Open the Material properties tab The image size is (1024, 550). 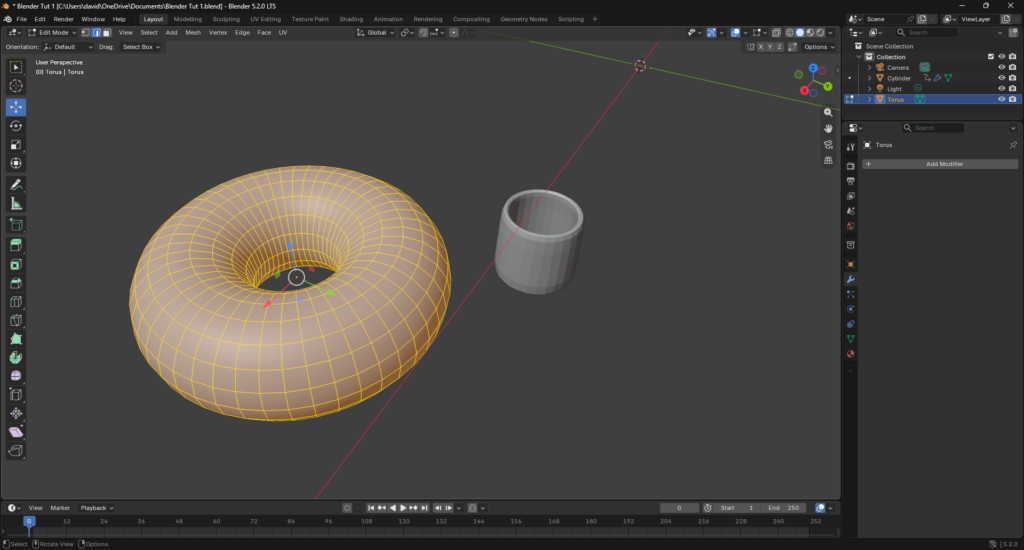click(x=850, y=354)
